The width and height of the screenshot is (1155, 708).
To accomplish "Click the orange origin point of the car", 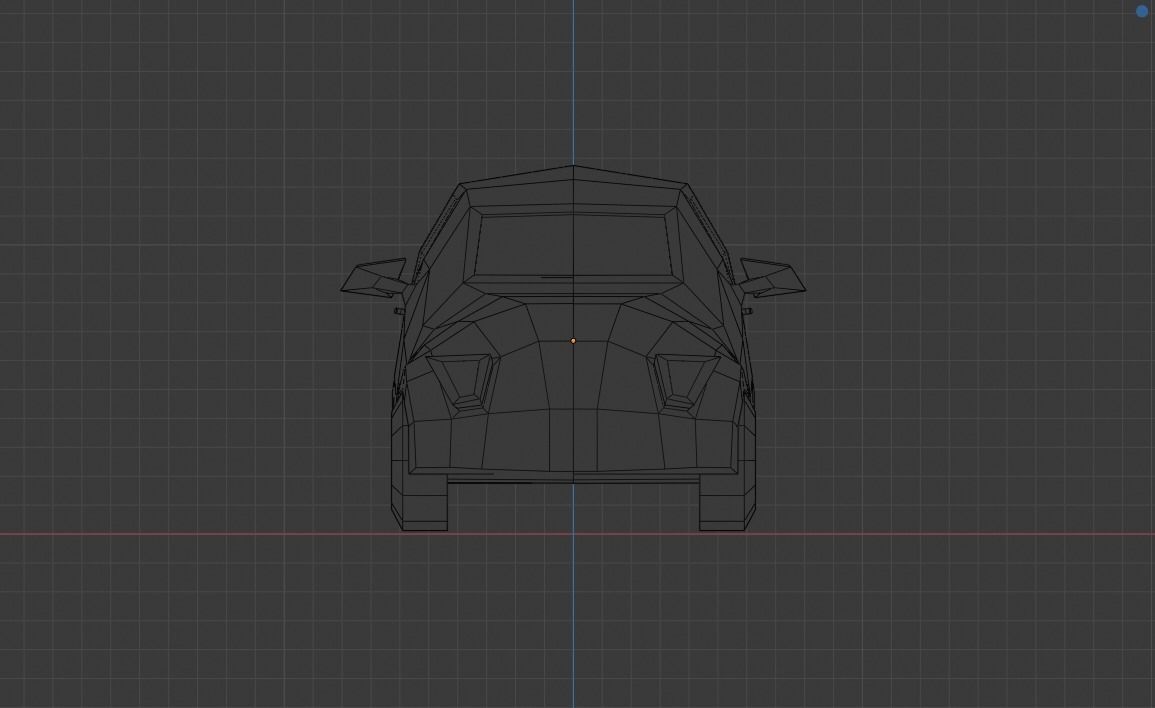I will [573, 340].
